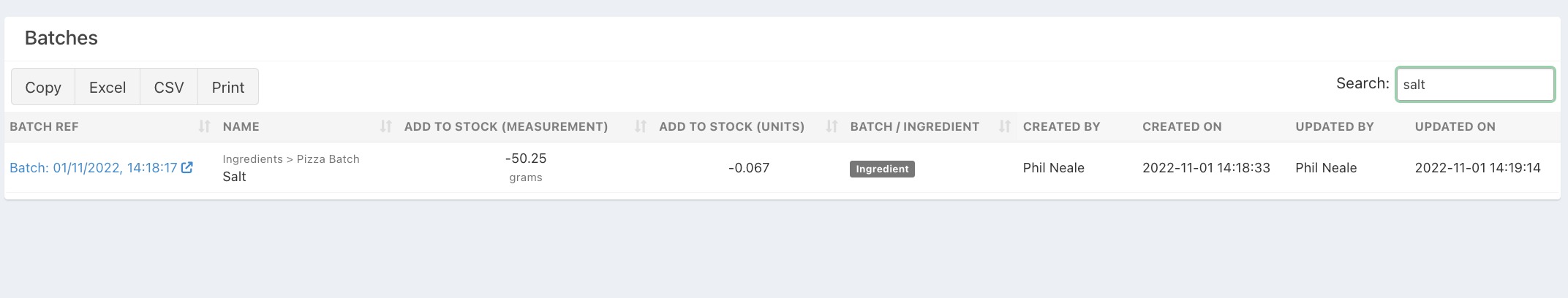The width and height of the screenshot is (1568, 298).
Task: Export the batches table to Excel
Action: [x=108, y=88]
